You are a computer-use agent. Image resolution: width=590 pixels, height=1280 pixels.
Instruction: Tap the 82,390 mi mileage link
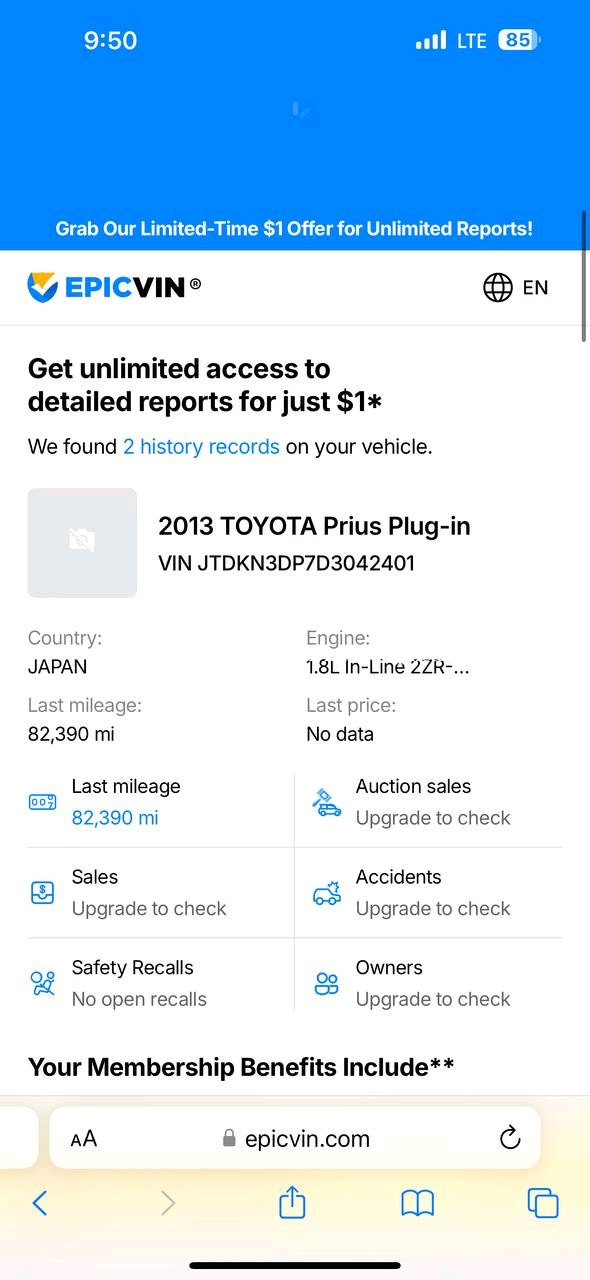(x=115, y=818)
